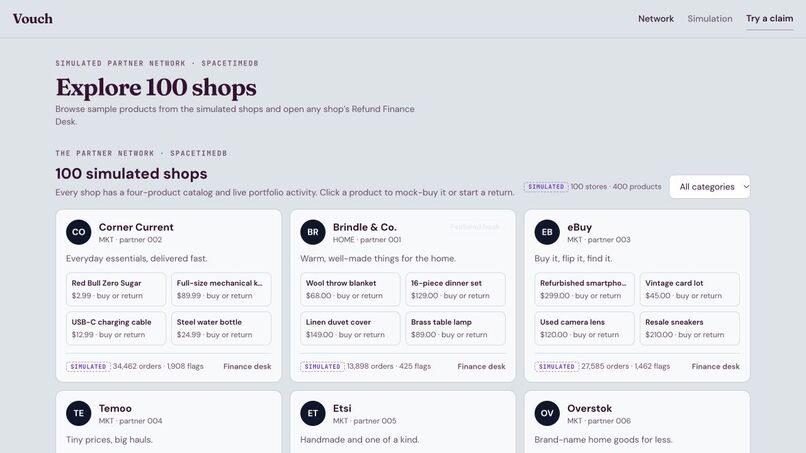Click the CO avatar for Corner Current
806x453 pixels.
[79, 232]
